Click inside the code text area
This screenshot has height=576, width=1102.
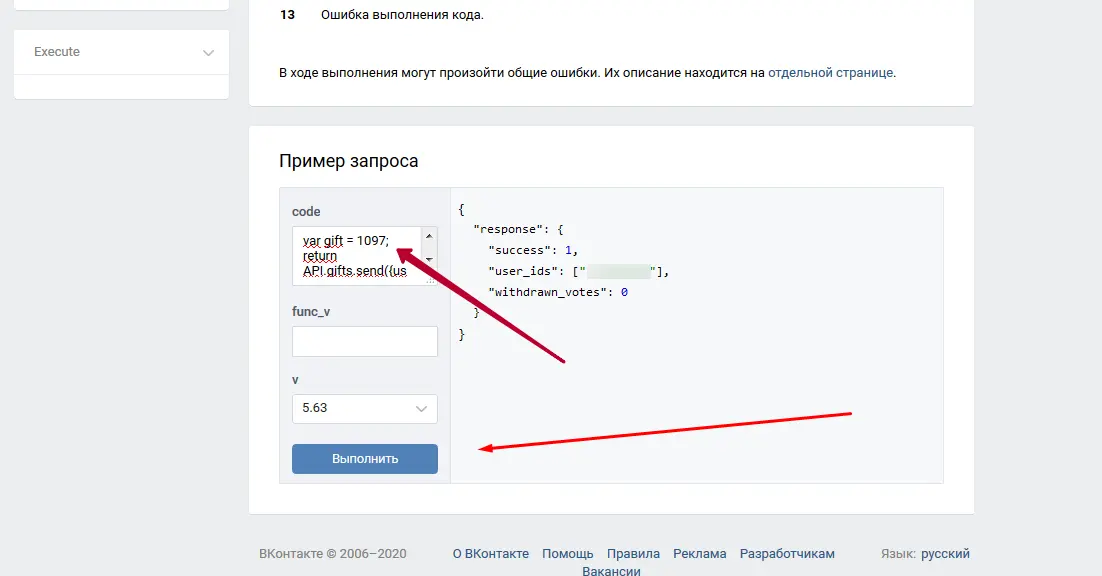356,256
